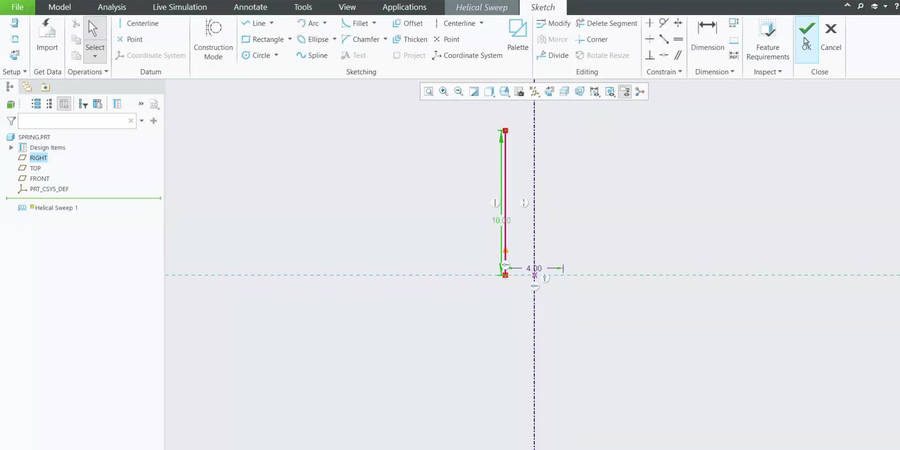Select the Spline tool
The width and height of the screenshot is (900, 450).
click(311, 55)
